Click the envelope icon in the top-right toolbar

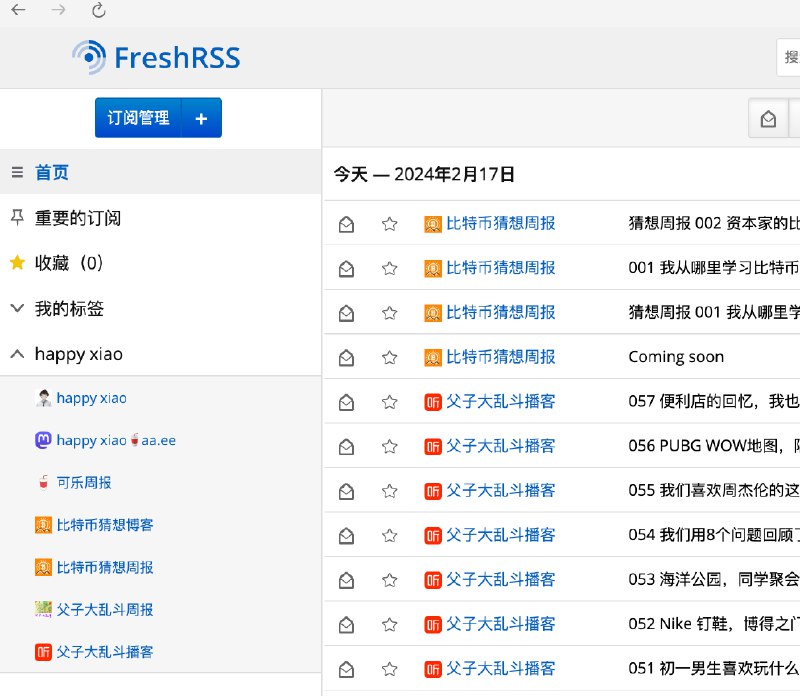pos(769,118)
